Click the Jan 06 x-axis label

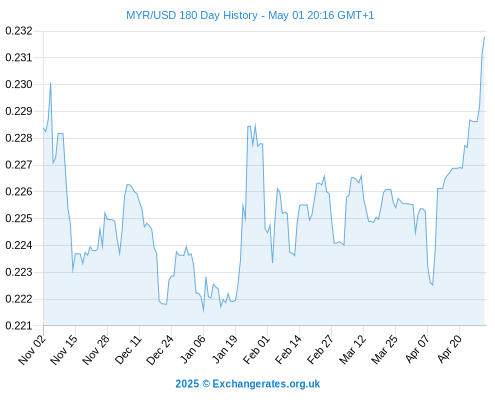192,350
